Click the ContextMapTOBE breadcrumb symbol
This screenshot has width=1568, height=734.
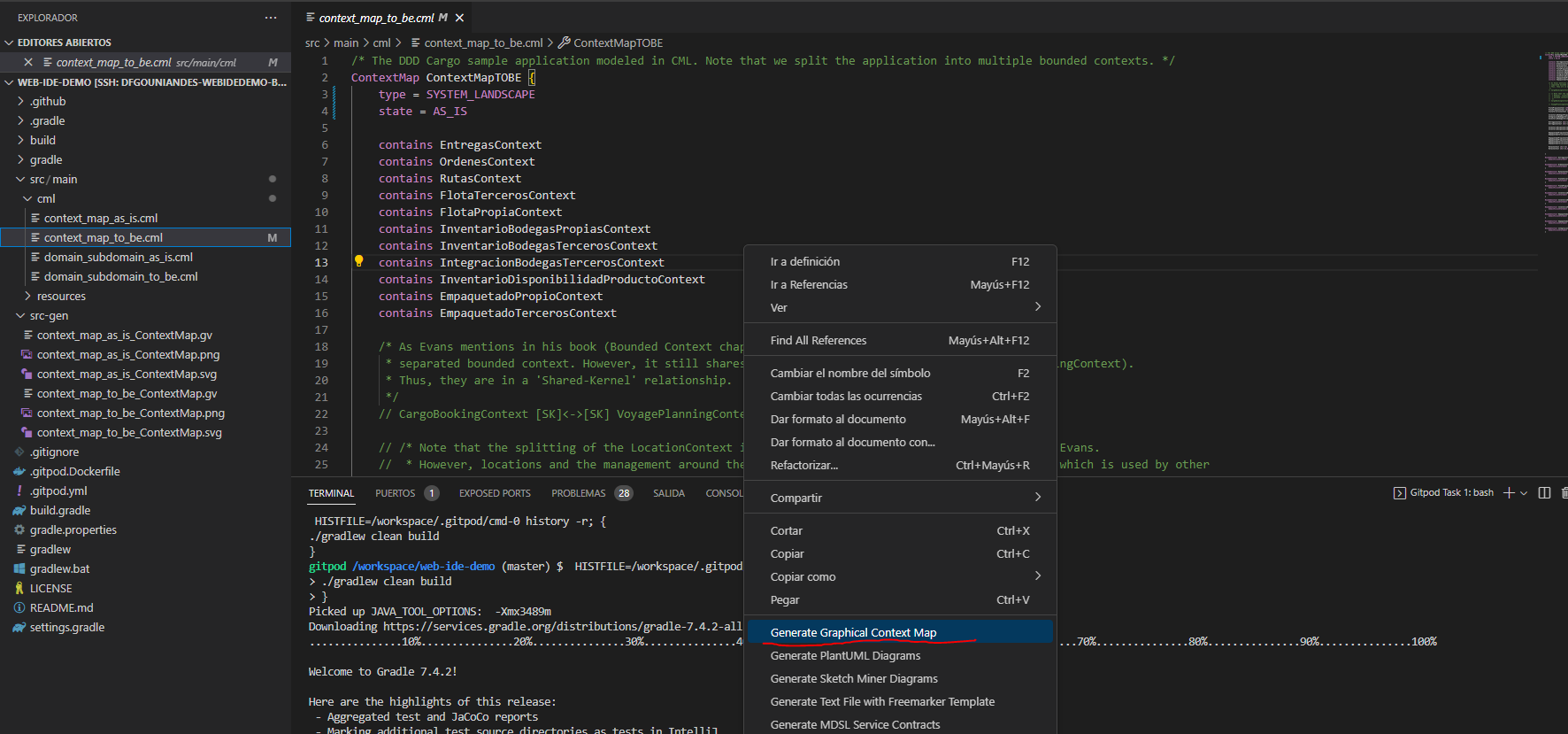click(x=611, y=42)
